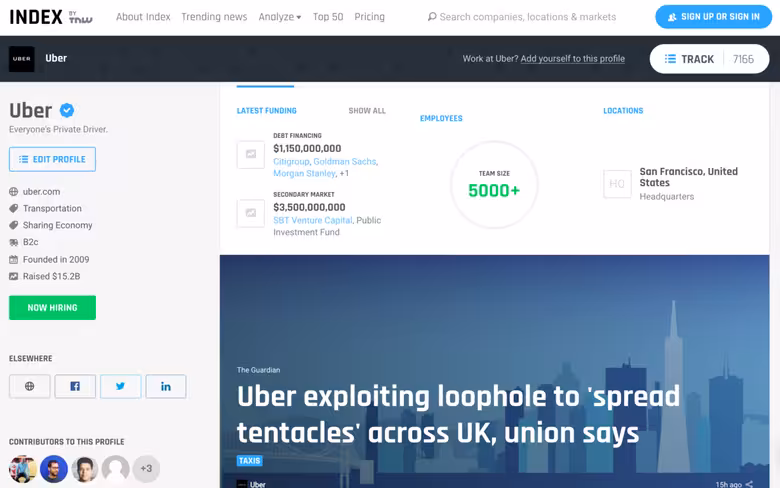Click the TAXIS article tag
Screen dimensions: 780x488
[249, 461]
